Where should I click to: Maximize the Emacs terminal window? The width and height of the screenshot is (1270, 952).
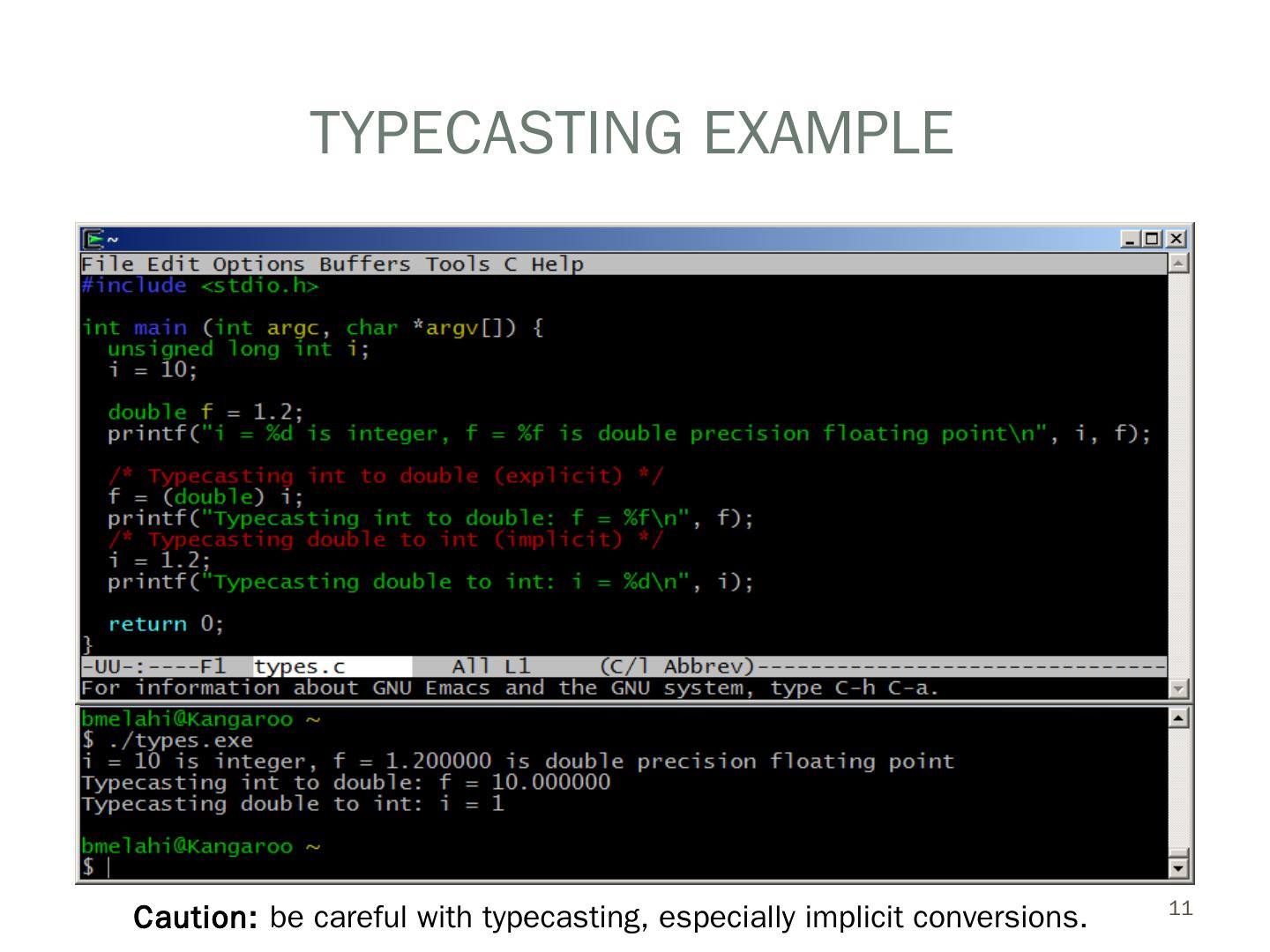[1153, 239]
